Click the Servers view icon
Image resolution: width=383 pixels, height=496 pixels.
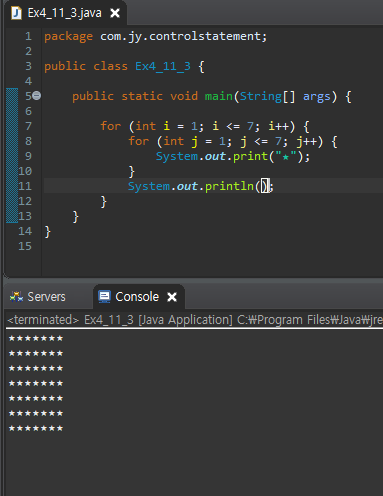pyautogui.click(x=16, y=297)
